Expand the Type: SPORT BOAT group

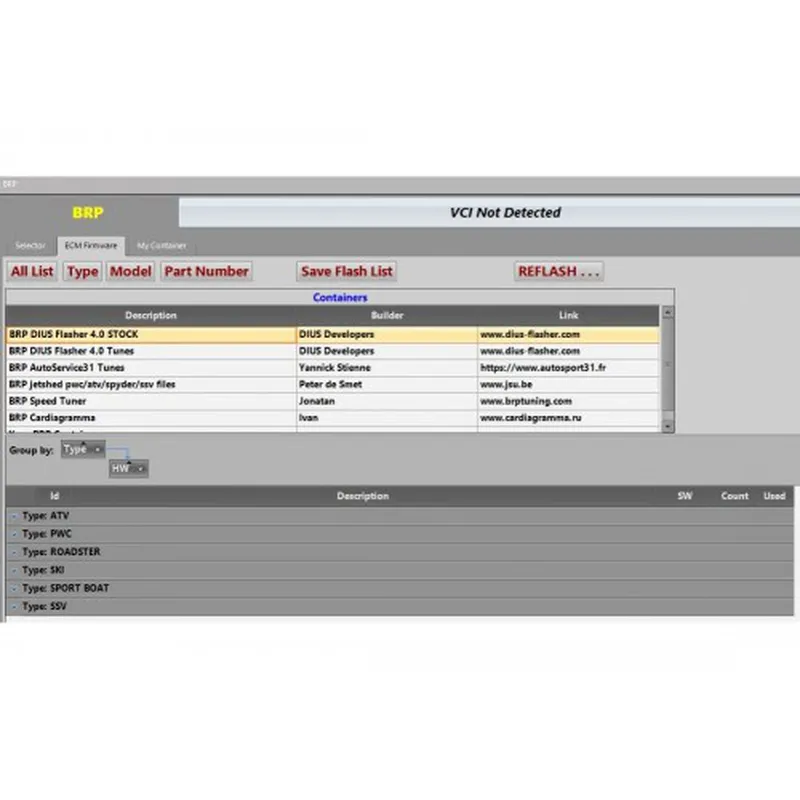pyautogui.click(x=14, y=588)
